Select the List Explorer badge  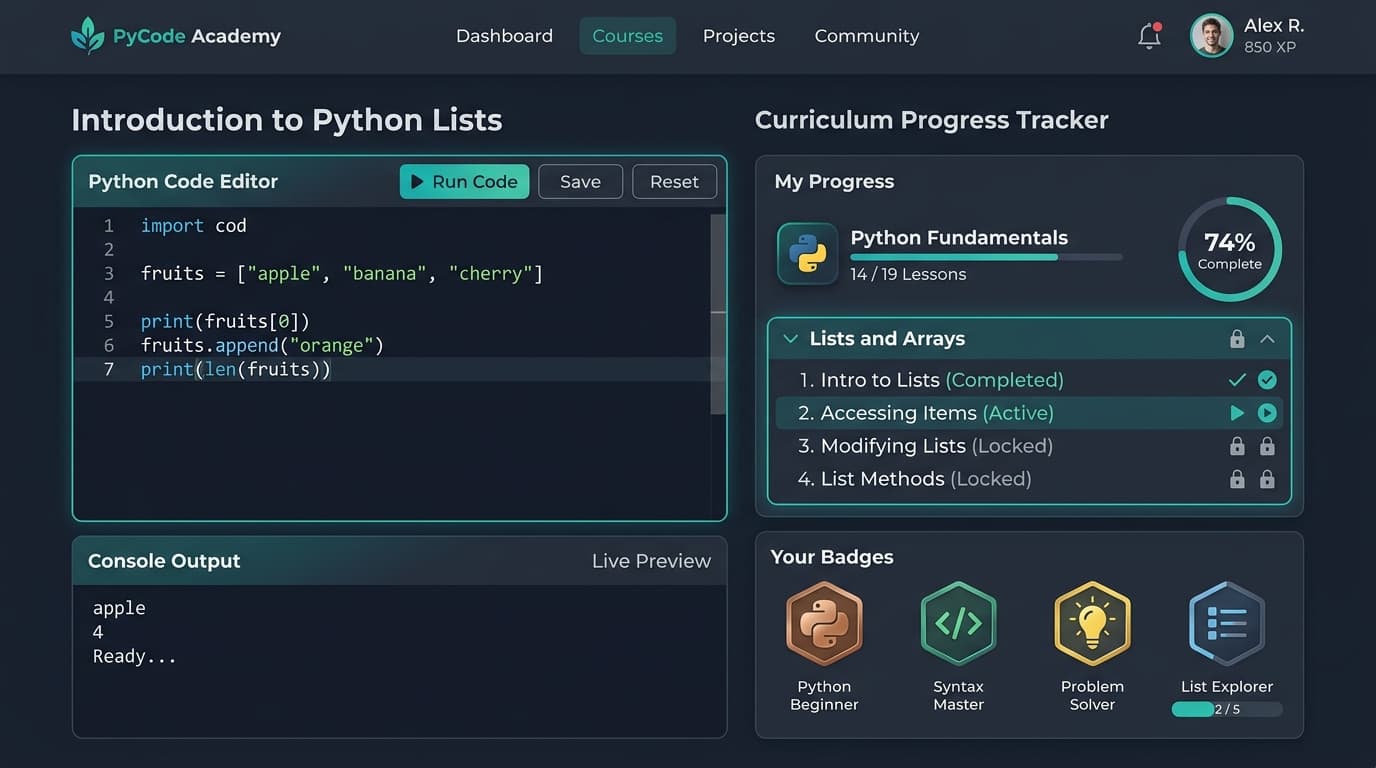(x=1227, y=623)
